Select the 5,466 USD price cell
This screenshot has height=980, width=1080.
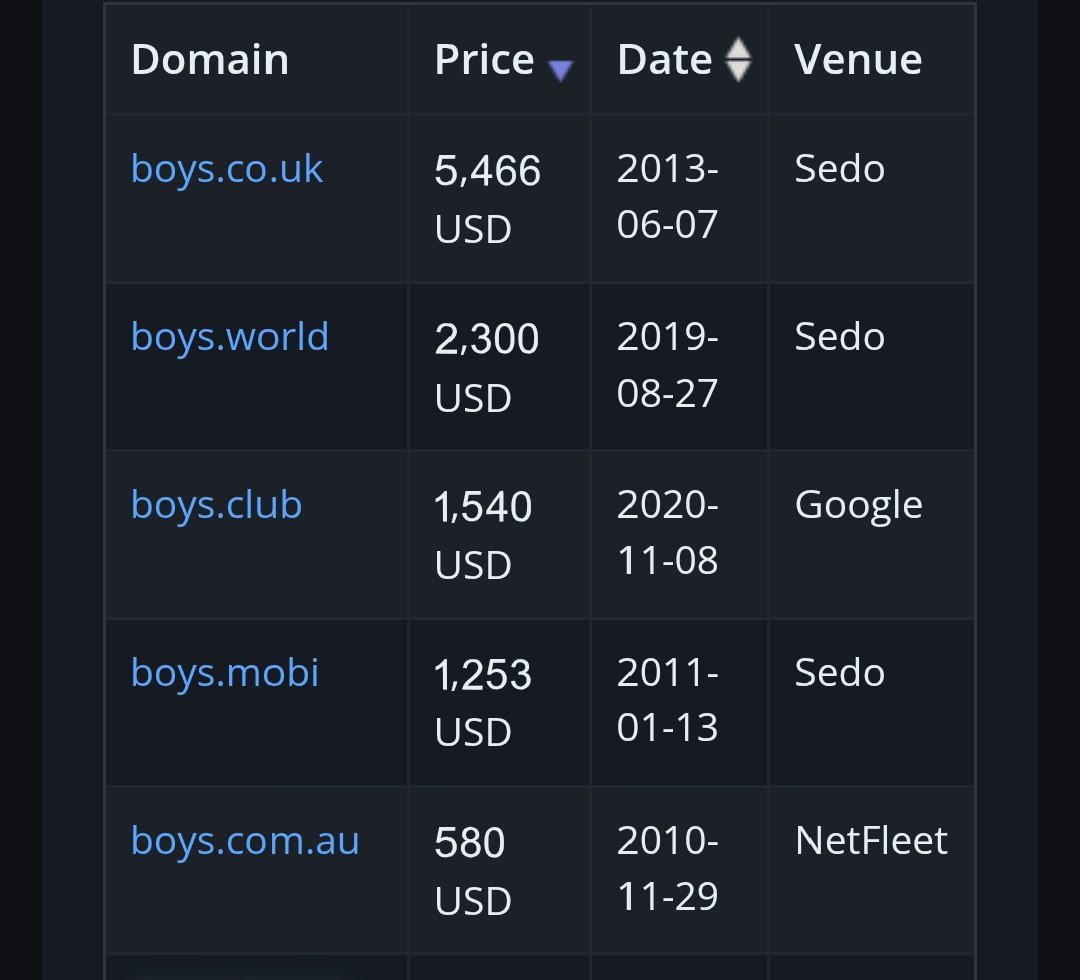499,198
